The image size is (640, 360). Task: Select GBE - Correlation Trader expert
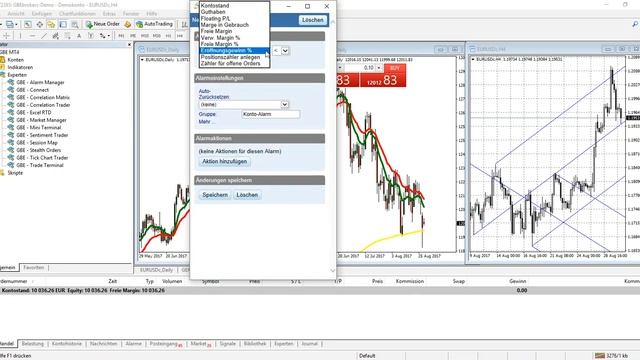pos(43,105)
